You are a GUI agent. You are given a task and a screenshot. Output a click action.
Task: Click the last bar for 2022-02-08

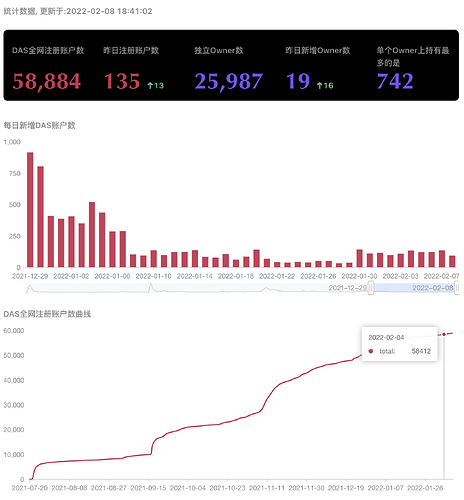[452, 262]
